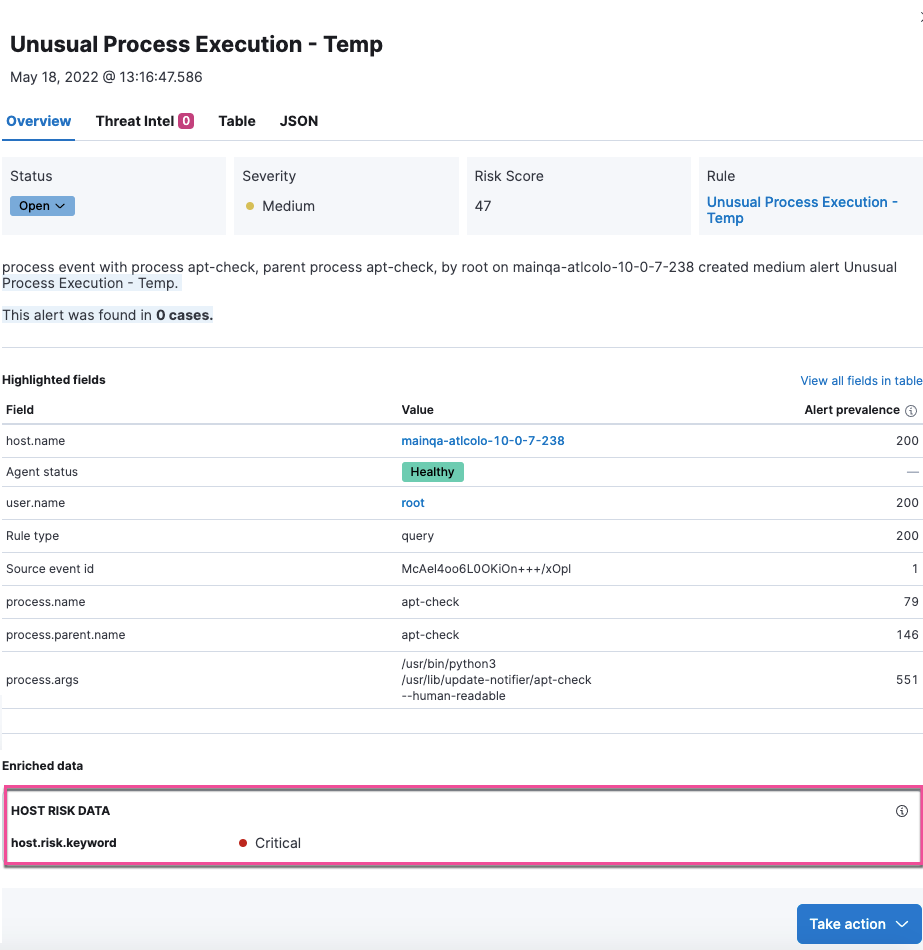
Task: Click the red Critical risk dot
Action: pos(243,843)
